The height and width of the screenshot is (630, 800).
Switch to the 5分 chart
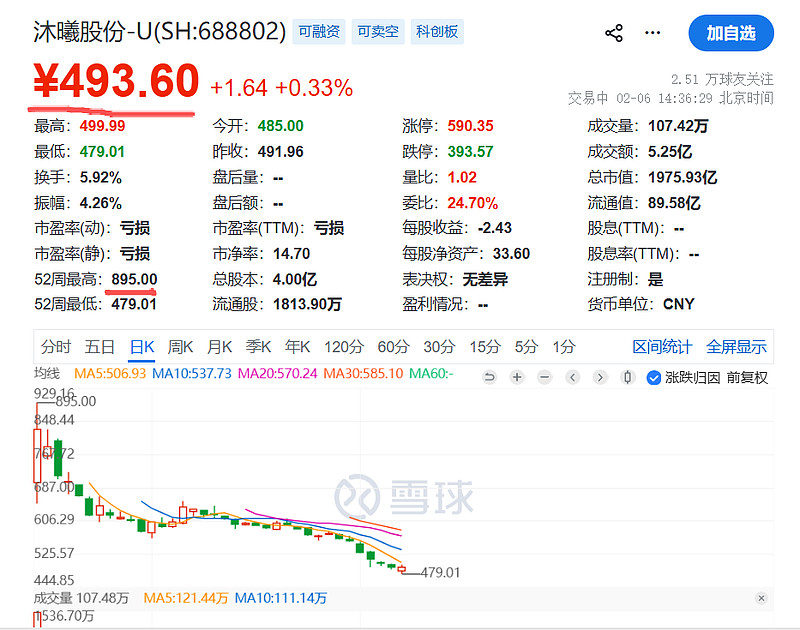coord(526,347)
